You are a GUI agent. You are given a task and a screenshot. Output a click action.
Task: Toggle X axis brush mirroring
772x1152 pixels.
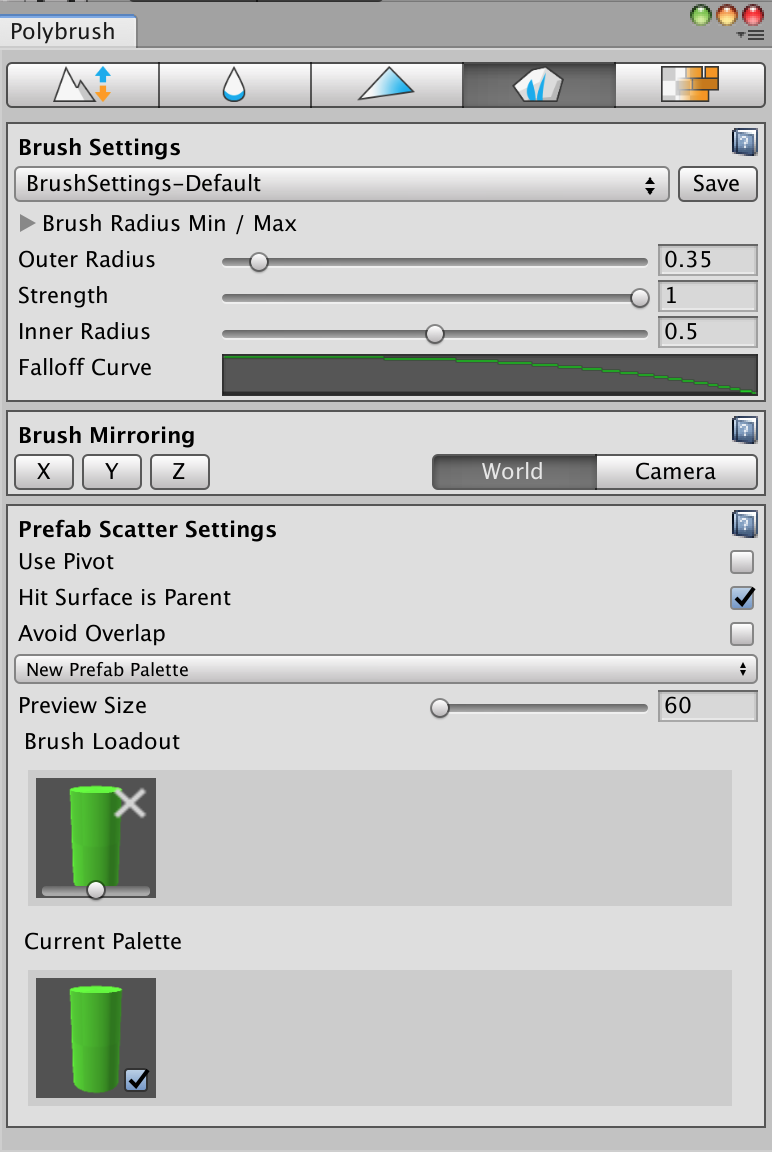pyautogui.click(x=44, y=472)
